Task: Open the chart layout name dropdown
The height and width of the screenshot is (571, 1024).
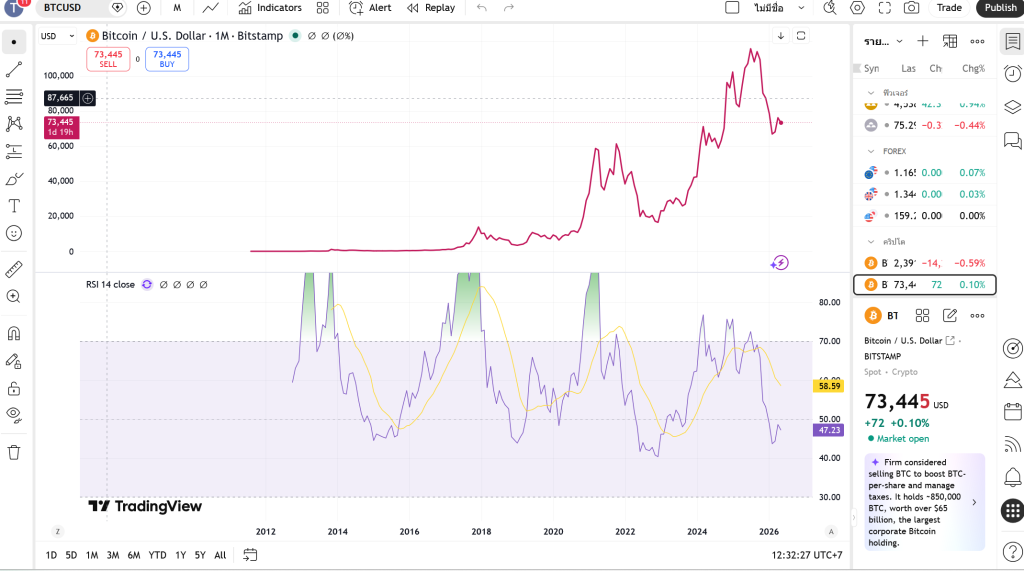Action: point(801,8)
